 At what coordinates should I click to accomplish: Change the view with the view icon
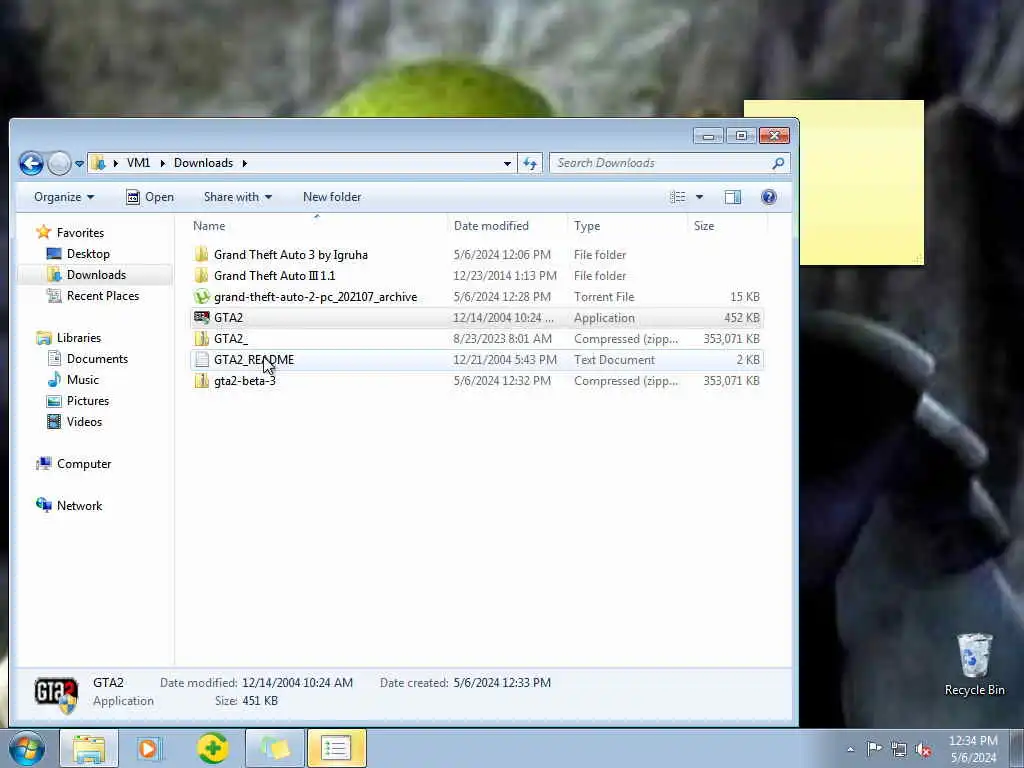point(677,197)
